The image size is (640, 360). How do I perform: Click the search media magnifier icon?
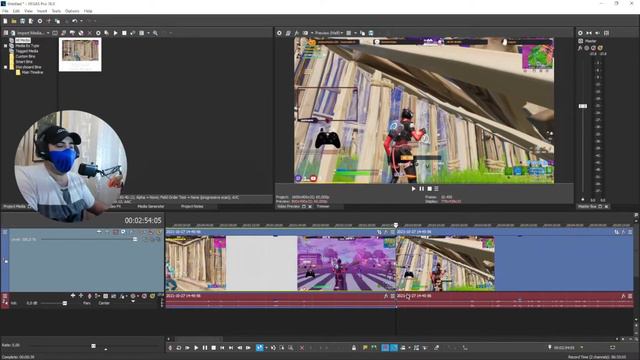(x=155, y=33)
